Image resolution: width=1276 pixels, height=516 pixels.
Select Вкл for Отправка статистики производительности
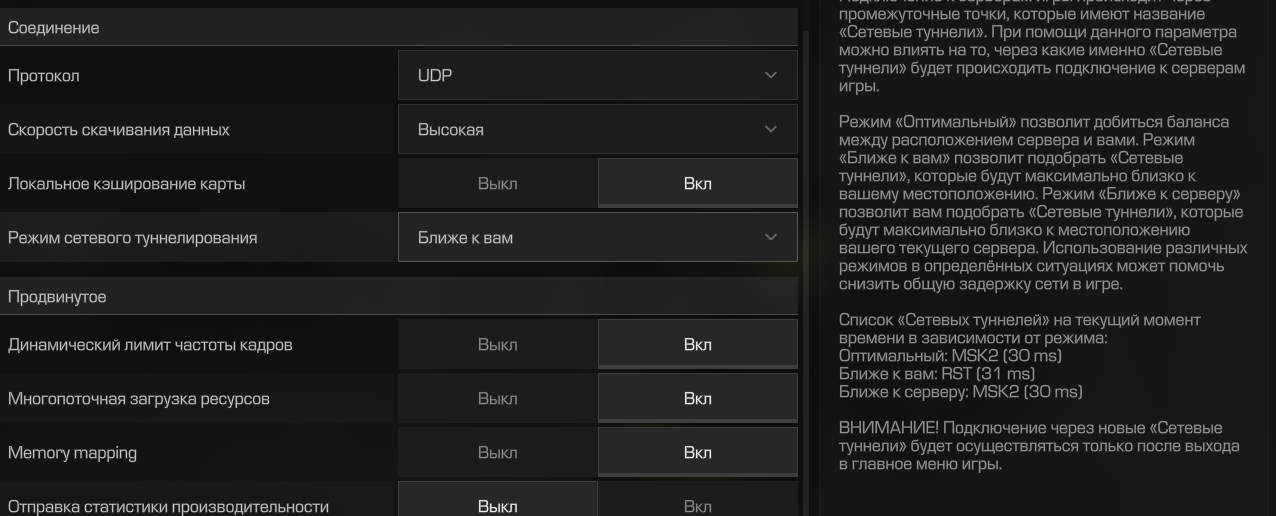697,504
